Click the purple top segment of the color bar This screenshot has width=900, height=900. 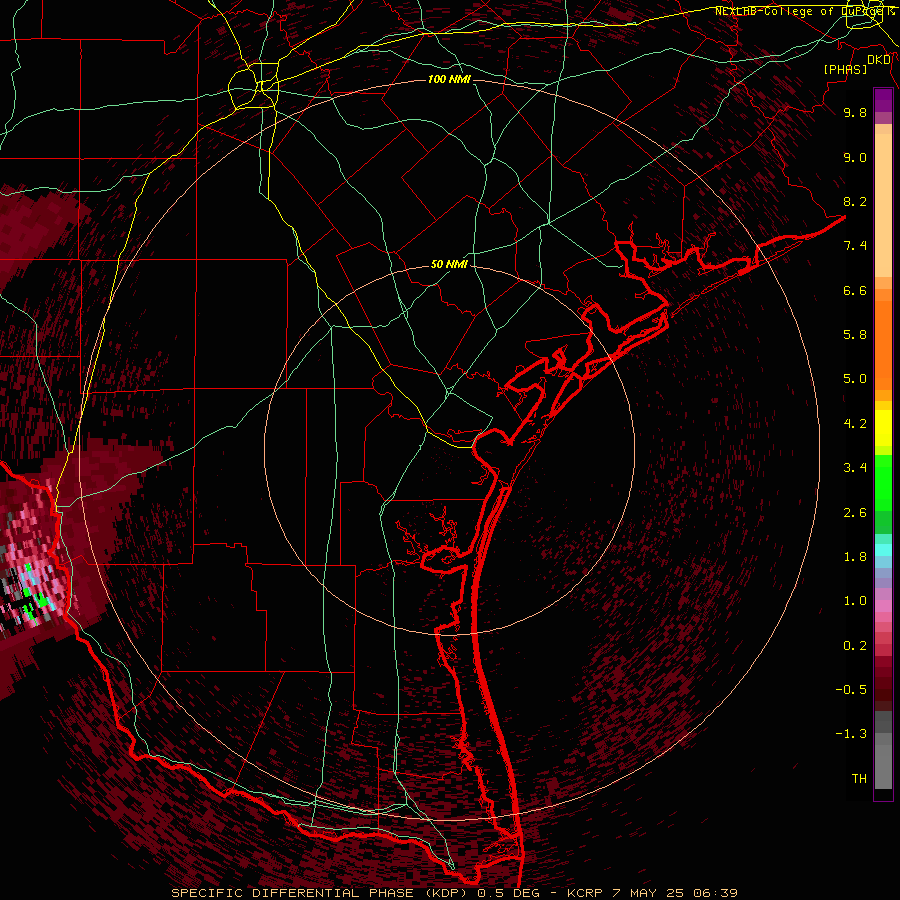[883, 100]
